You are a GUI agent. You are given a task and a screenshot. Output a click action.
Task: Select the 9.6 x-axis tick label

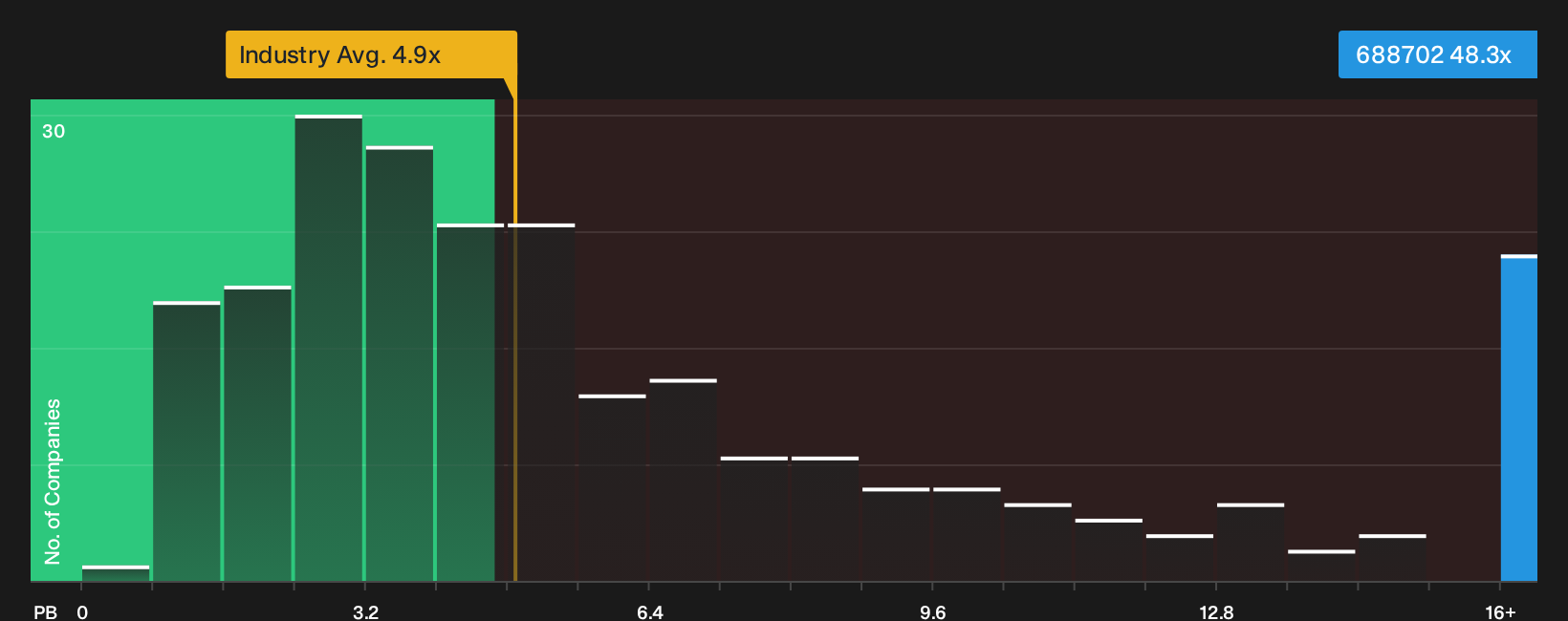pos(933,611)
